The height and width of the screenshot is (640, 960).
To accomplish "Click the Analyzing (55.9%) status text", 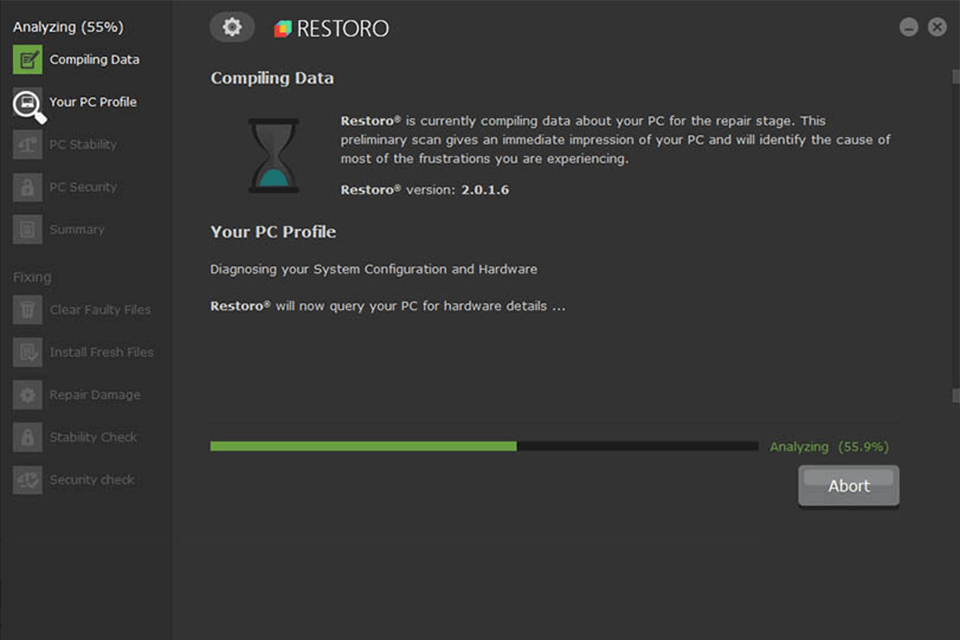I will [x=829, y=447].
